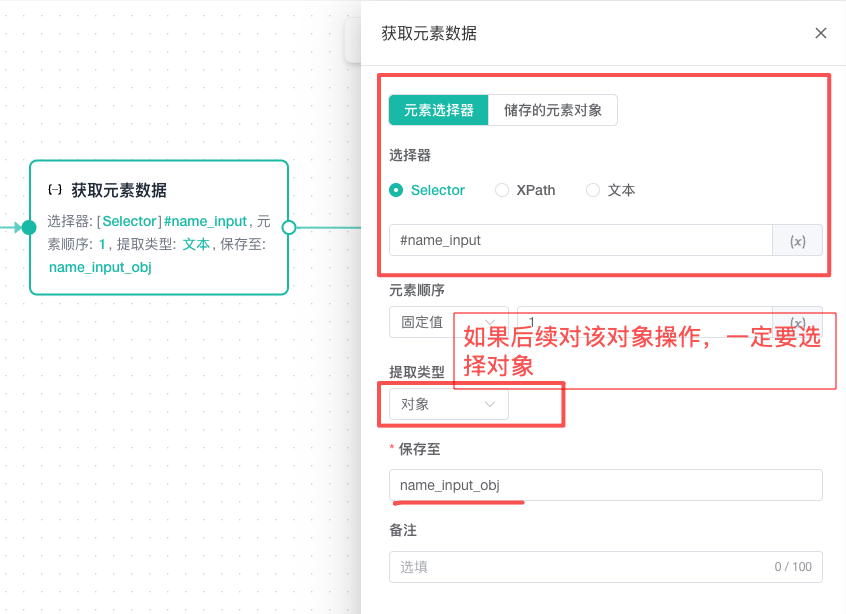846x614 pixels.
Task: Switch to the 元素选择器 tab
Action: [x=439, y=110]
